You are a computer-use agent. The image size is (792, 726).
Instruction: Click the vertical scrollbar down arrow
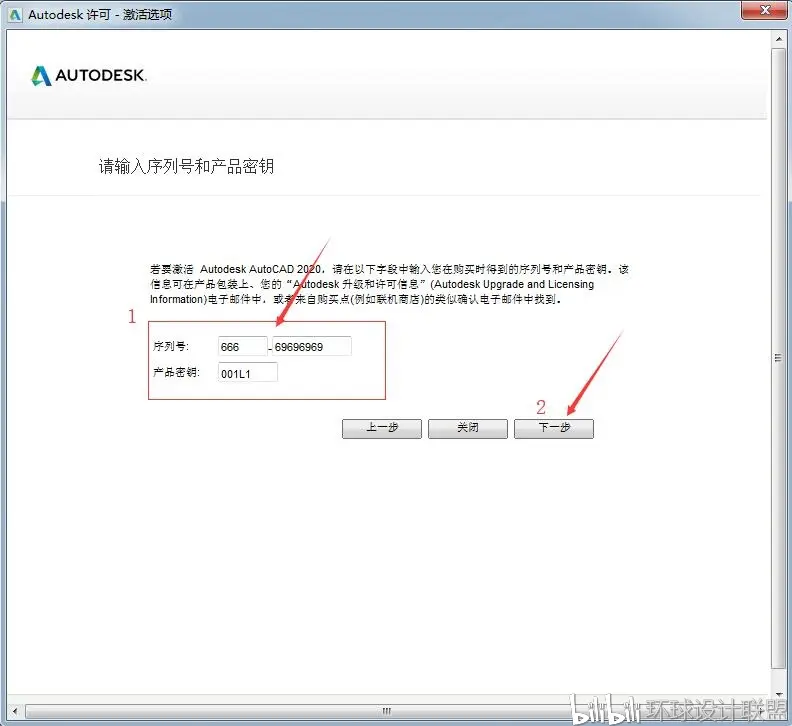tap(778, 694)
